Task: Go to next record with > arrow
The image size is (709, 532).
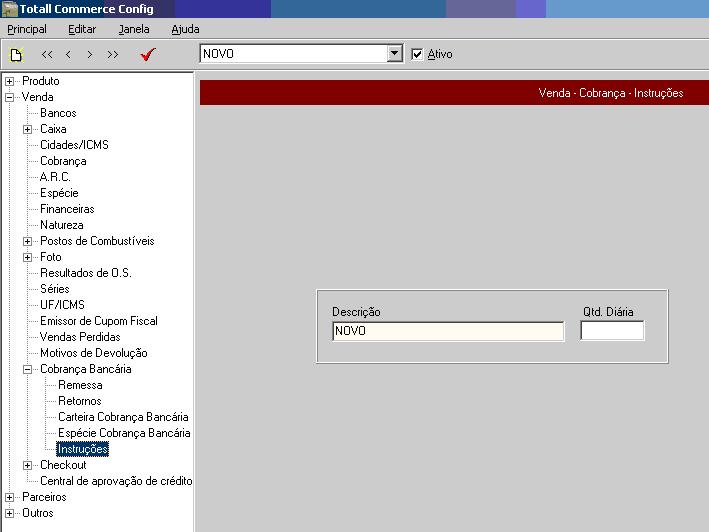Action: click(x=90, y=55)
